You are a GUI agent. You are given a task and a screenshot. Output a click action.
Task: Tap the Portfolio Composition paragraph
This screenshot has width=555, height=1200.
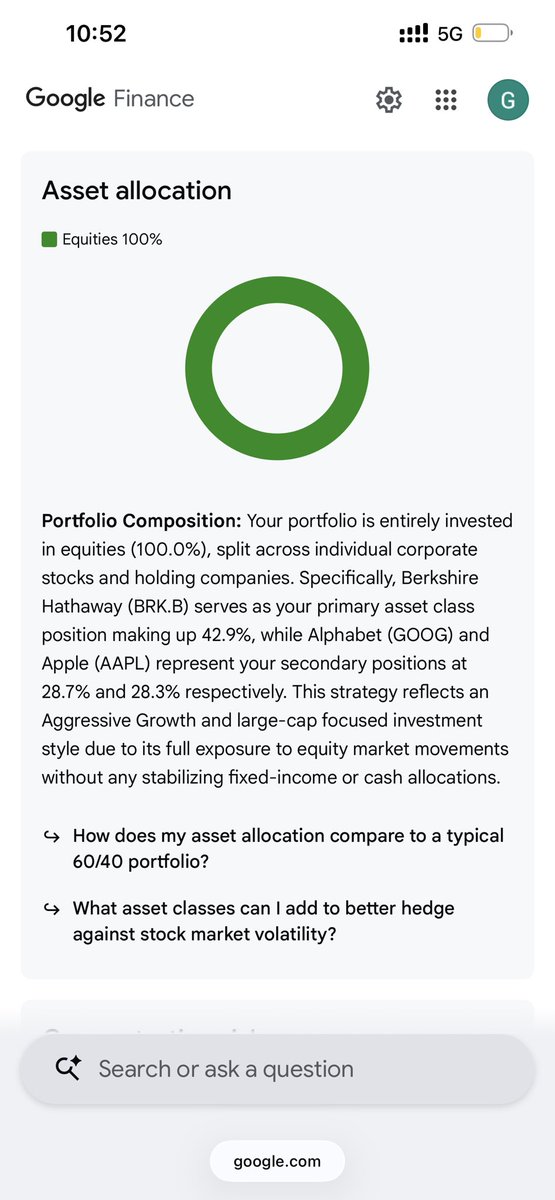pos(277,649)
